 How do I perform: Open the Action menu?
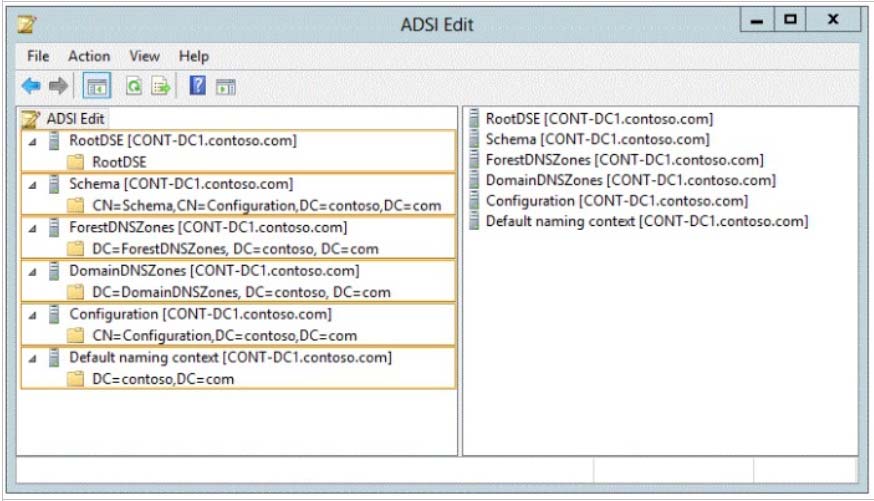pyautogui.click(x=89, y=56)
